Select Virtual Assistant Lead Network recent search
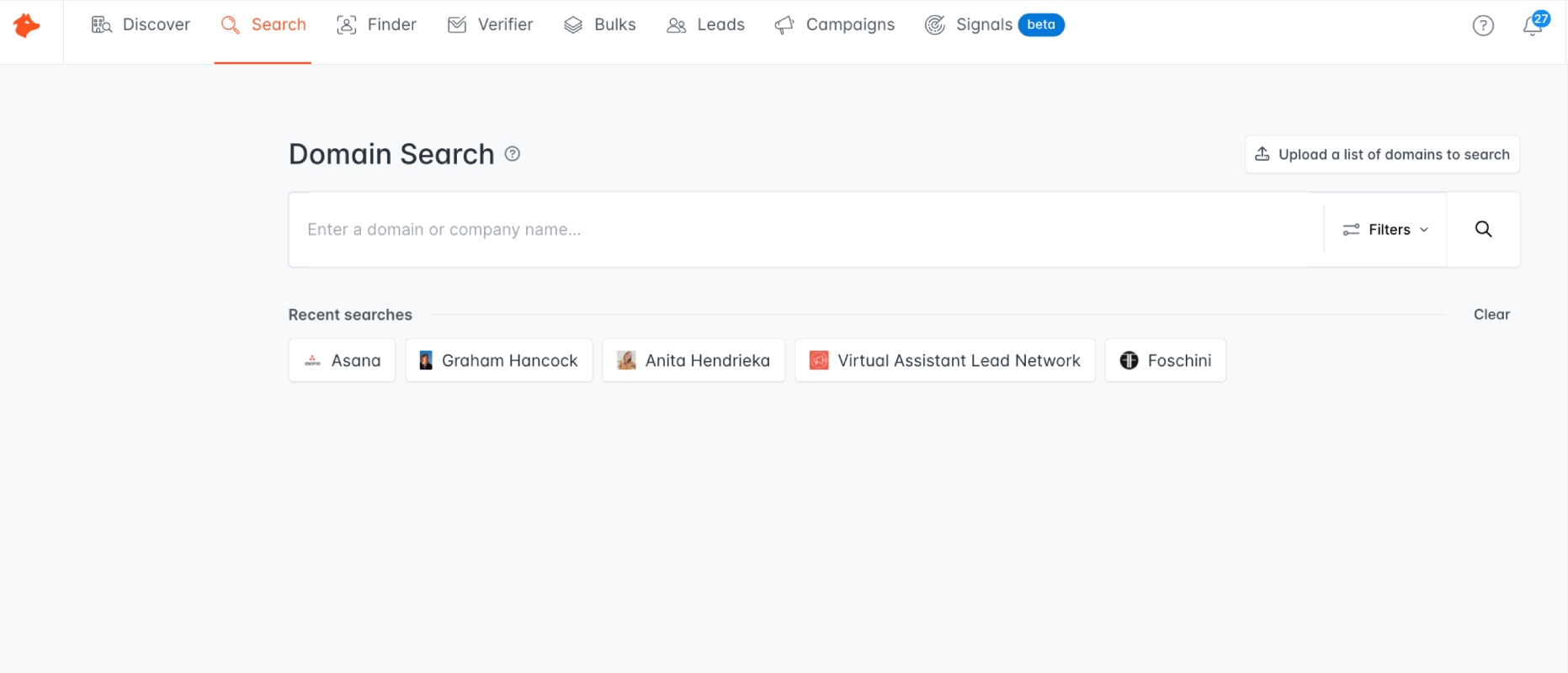 945,361
